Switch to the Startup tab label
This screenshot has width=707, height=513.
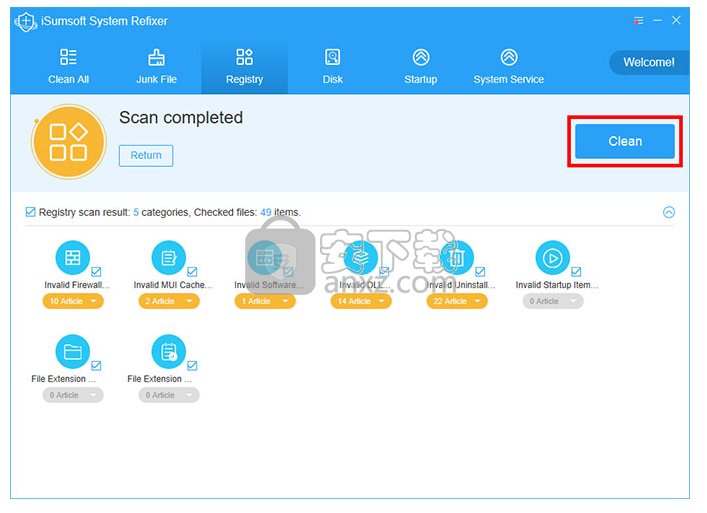421,79
